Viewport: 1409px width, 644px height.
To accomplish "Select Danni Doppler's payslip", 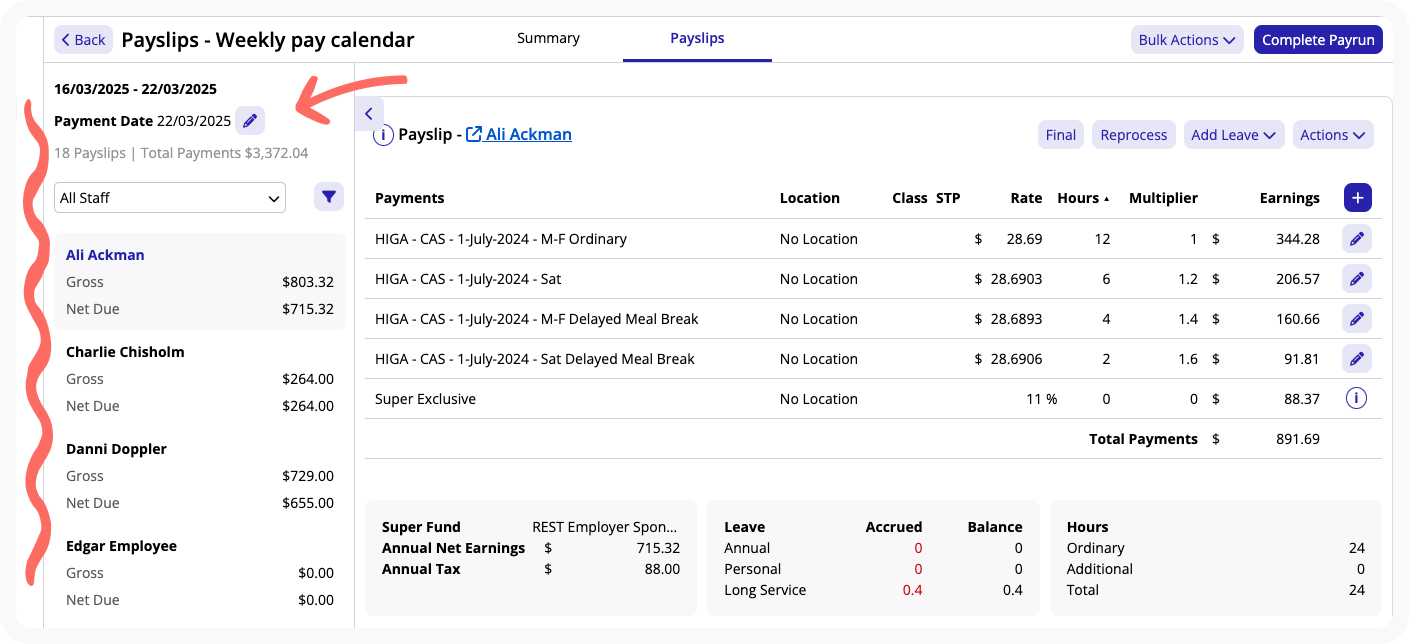I will [x=200, y=476].
